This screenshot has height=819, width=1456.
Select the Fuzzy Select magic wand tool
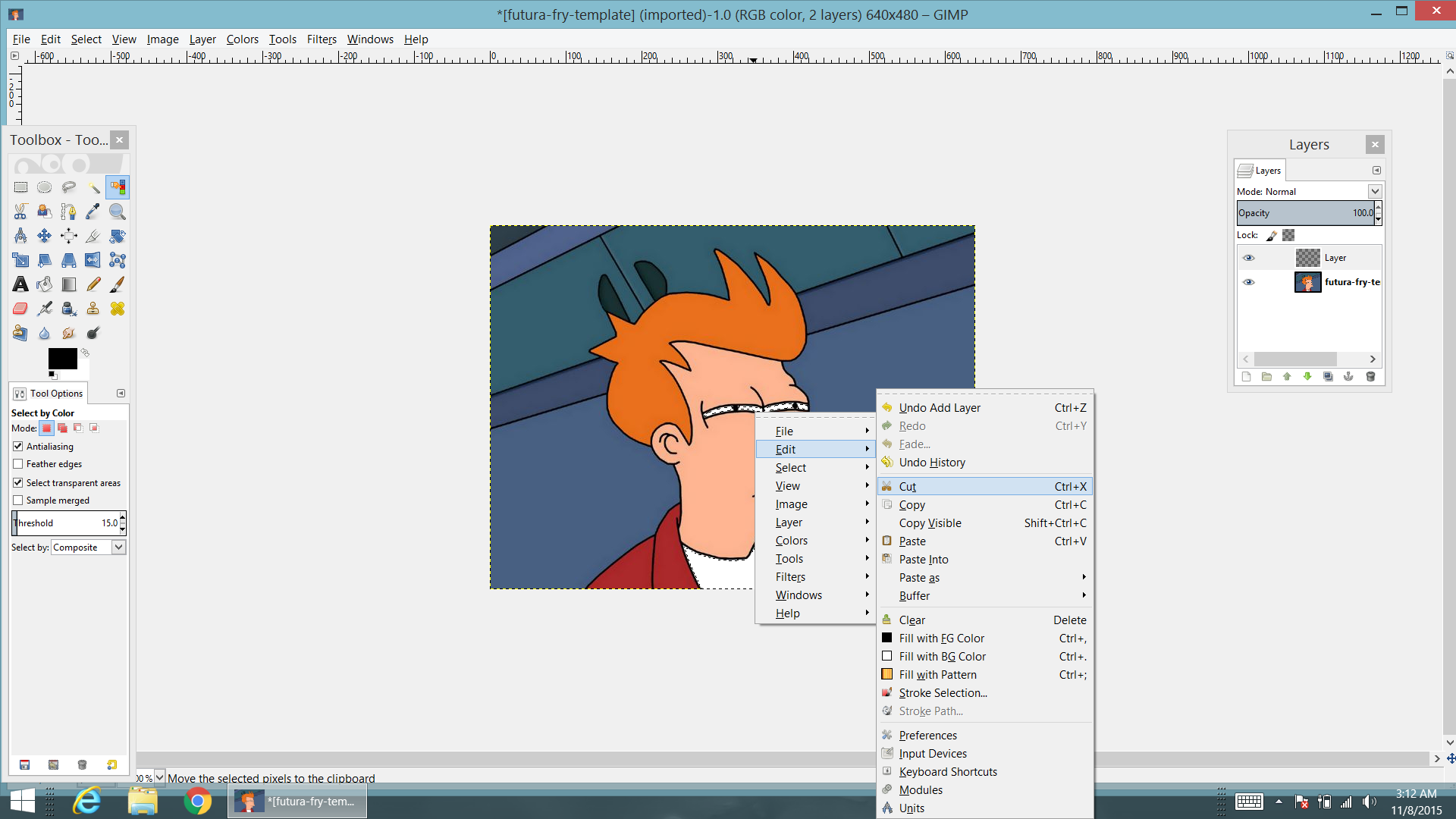click(x=93, y=187)
